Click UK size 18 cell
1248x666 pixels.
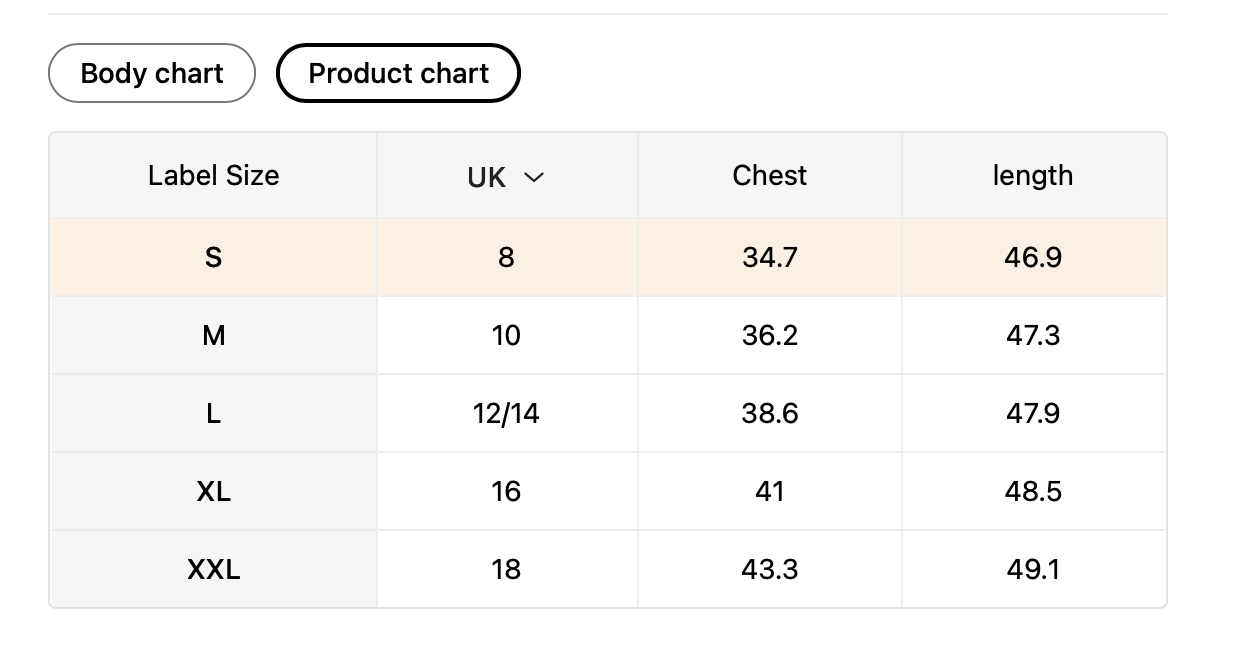point(506,570)
